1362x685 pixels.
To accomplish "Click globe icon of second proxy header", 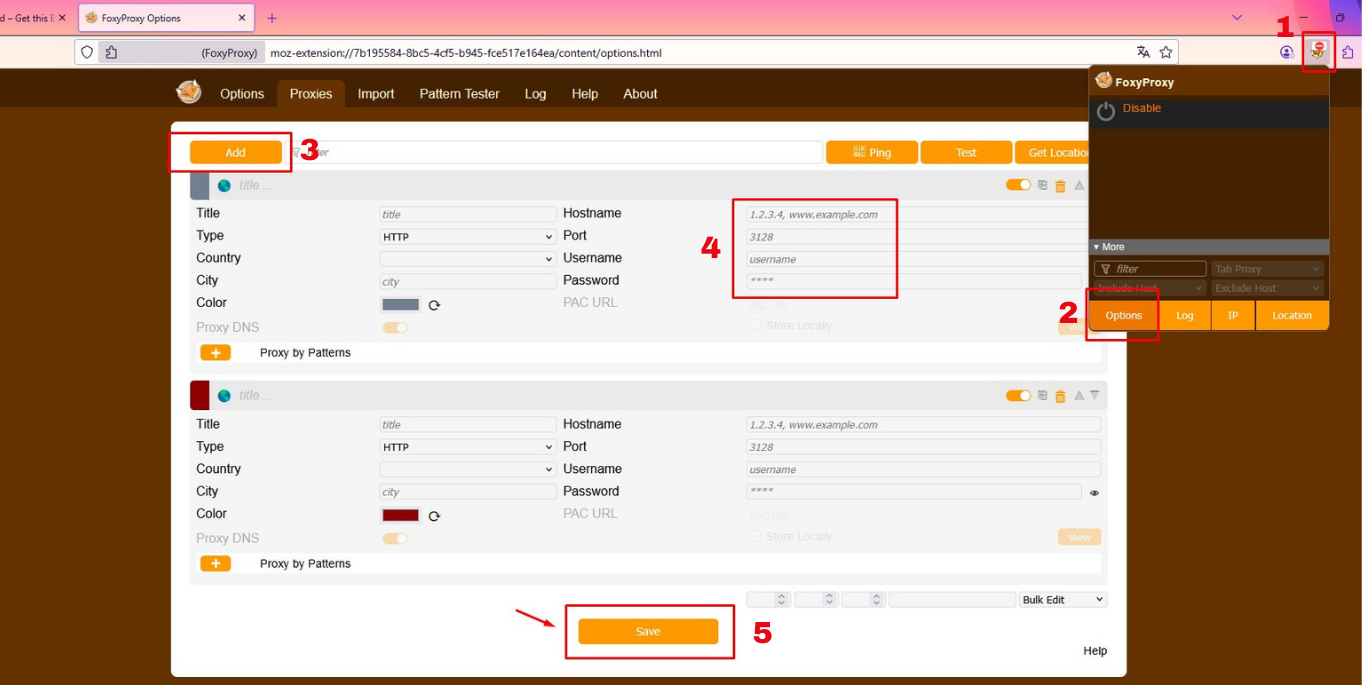I will coord(224,396).
